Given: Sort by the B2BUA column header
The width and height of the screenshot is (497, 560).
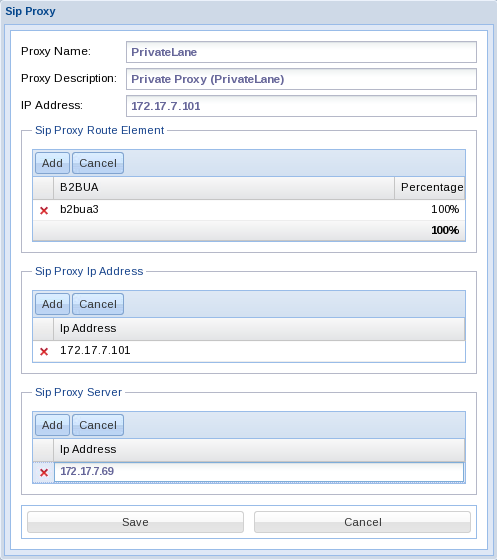Looking at the screenshot, I should (x=224, y=188).
